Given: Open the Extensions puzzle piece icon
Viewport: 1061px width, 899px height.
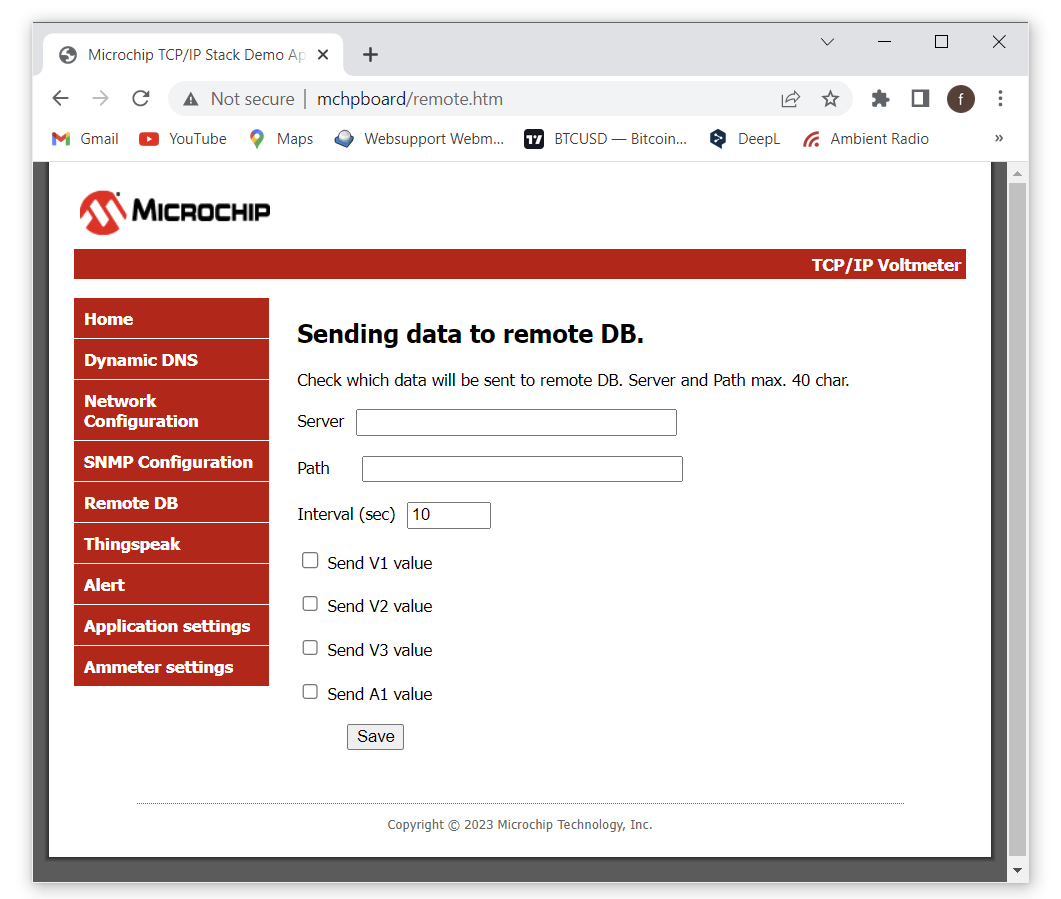Looking at the screenshot, I should click(x=880, y=98).
